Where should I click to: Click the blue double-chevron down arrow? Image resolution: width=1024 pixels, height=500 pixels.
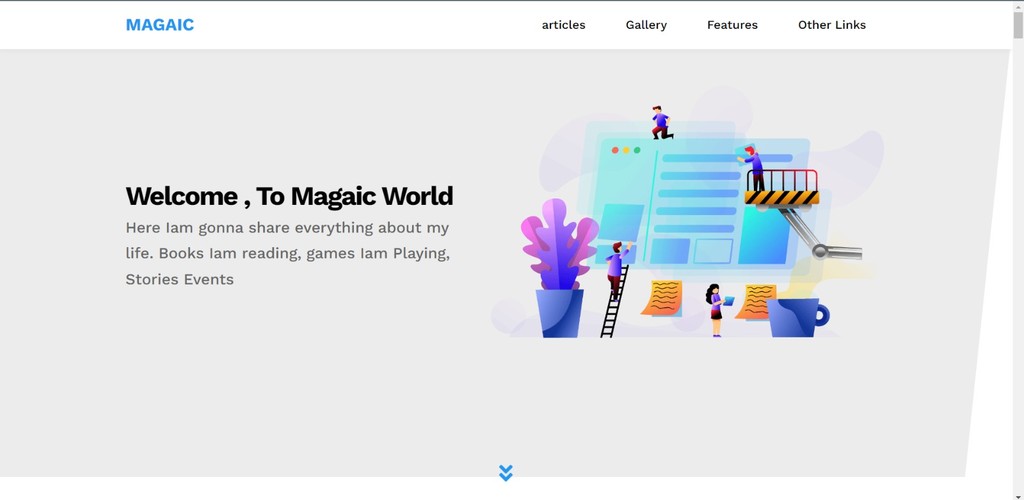(506, 473)
